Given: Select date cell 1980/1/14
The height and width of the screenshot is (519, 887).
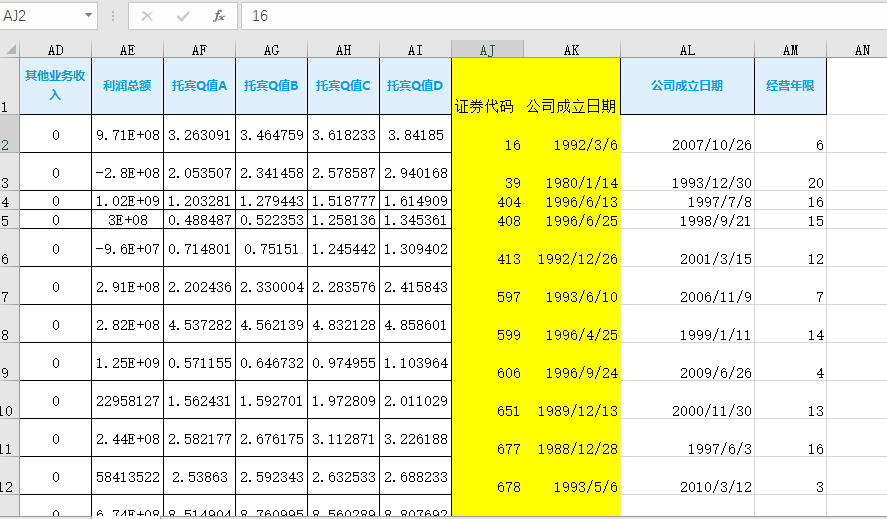Looking at the screenshot, I should pos(571,171).
